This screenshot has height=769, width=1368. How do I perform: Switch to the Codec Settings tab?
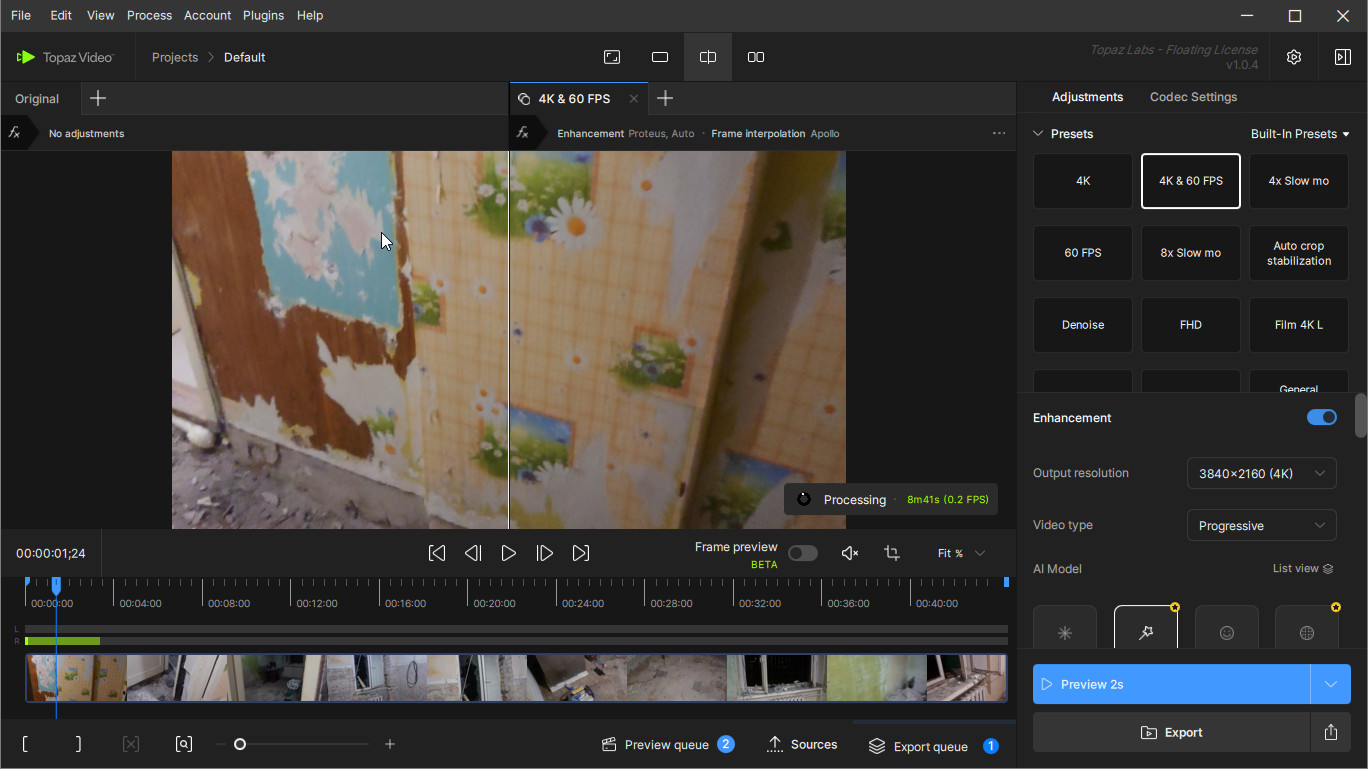point(1193,97)
